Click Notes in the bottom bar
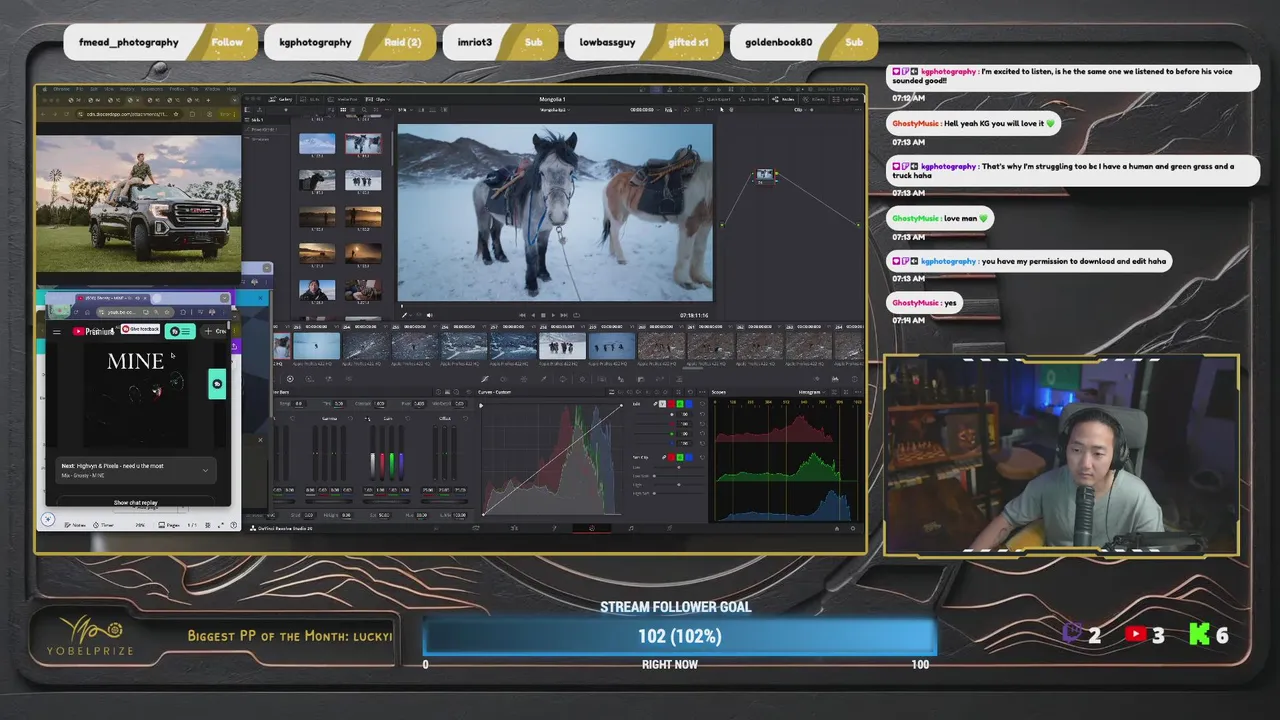 (75, 525)
